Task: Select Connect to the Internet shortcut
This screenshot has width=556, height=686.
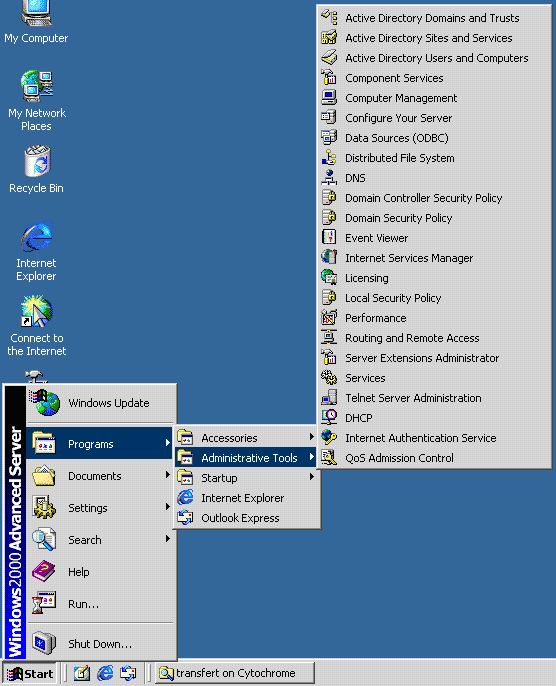Action: (37, 326)
